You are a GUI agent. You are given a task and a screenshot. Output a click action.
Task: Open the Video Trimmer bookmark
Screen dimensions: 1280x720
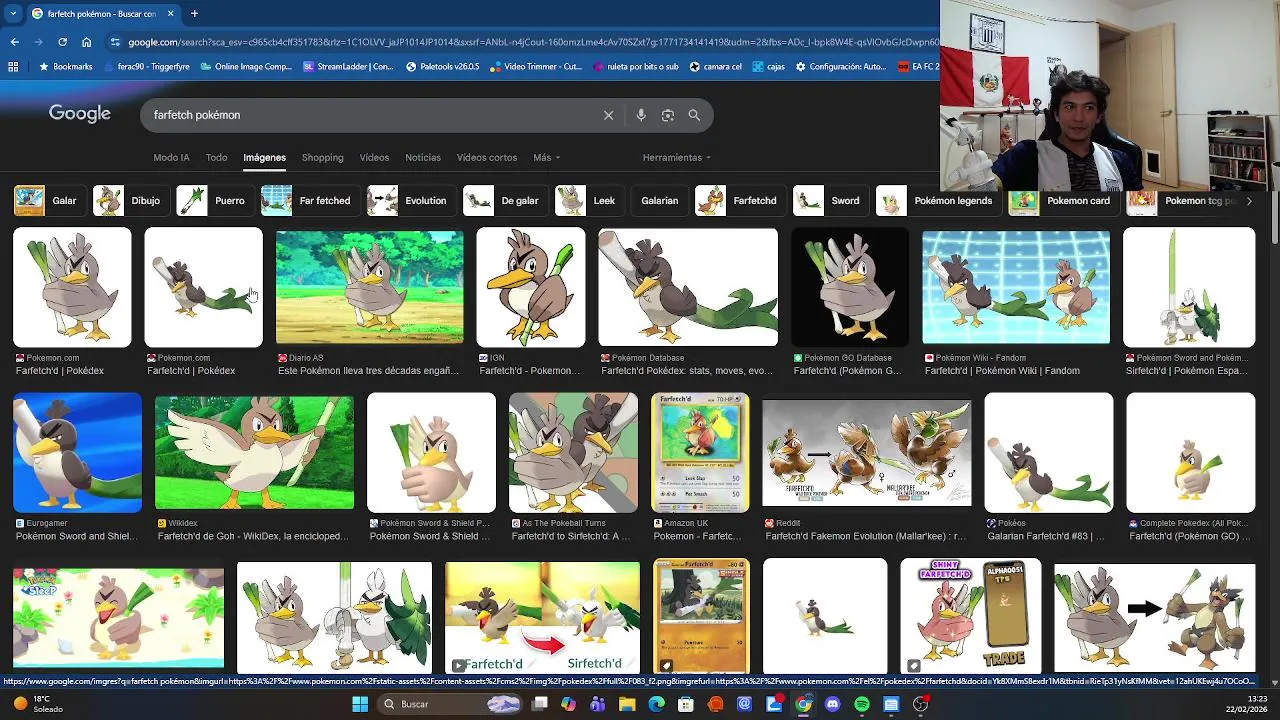(536, 67)
